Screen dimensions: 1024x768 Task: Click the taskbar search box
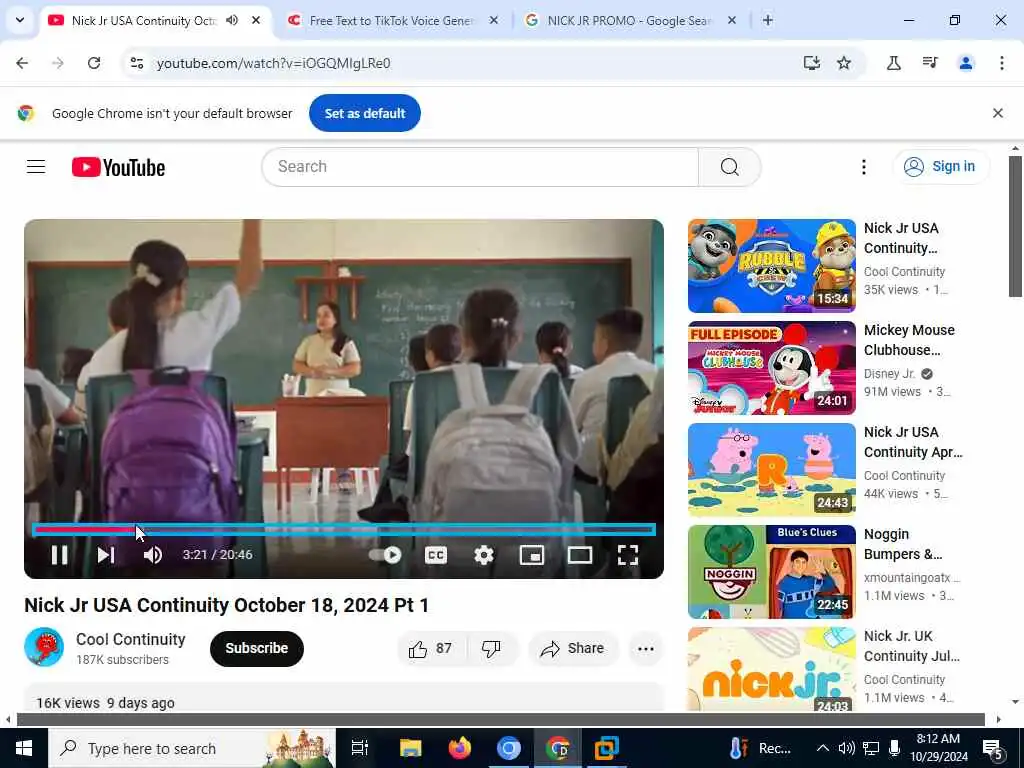point(192,748)
